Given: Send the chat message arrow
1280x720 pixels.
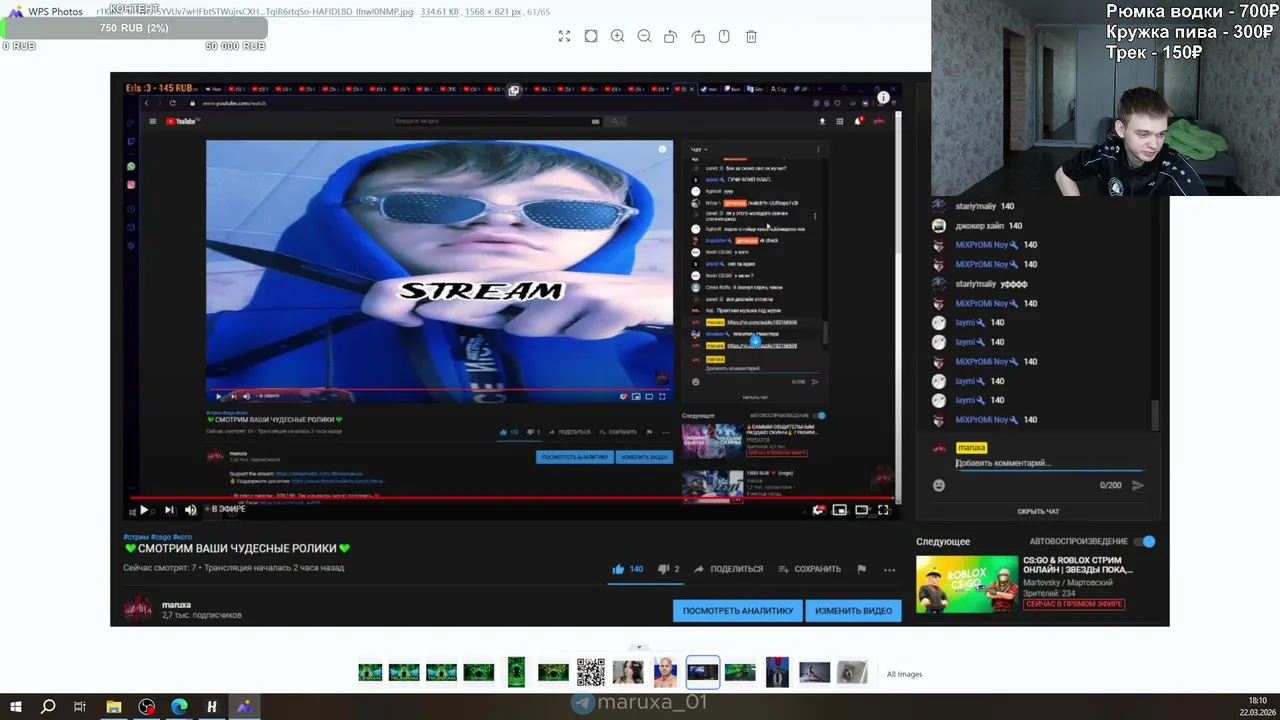Looking at the screenshot, I should [x=1137, y=485].
